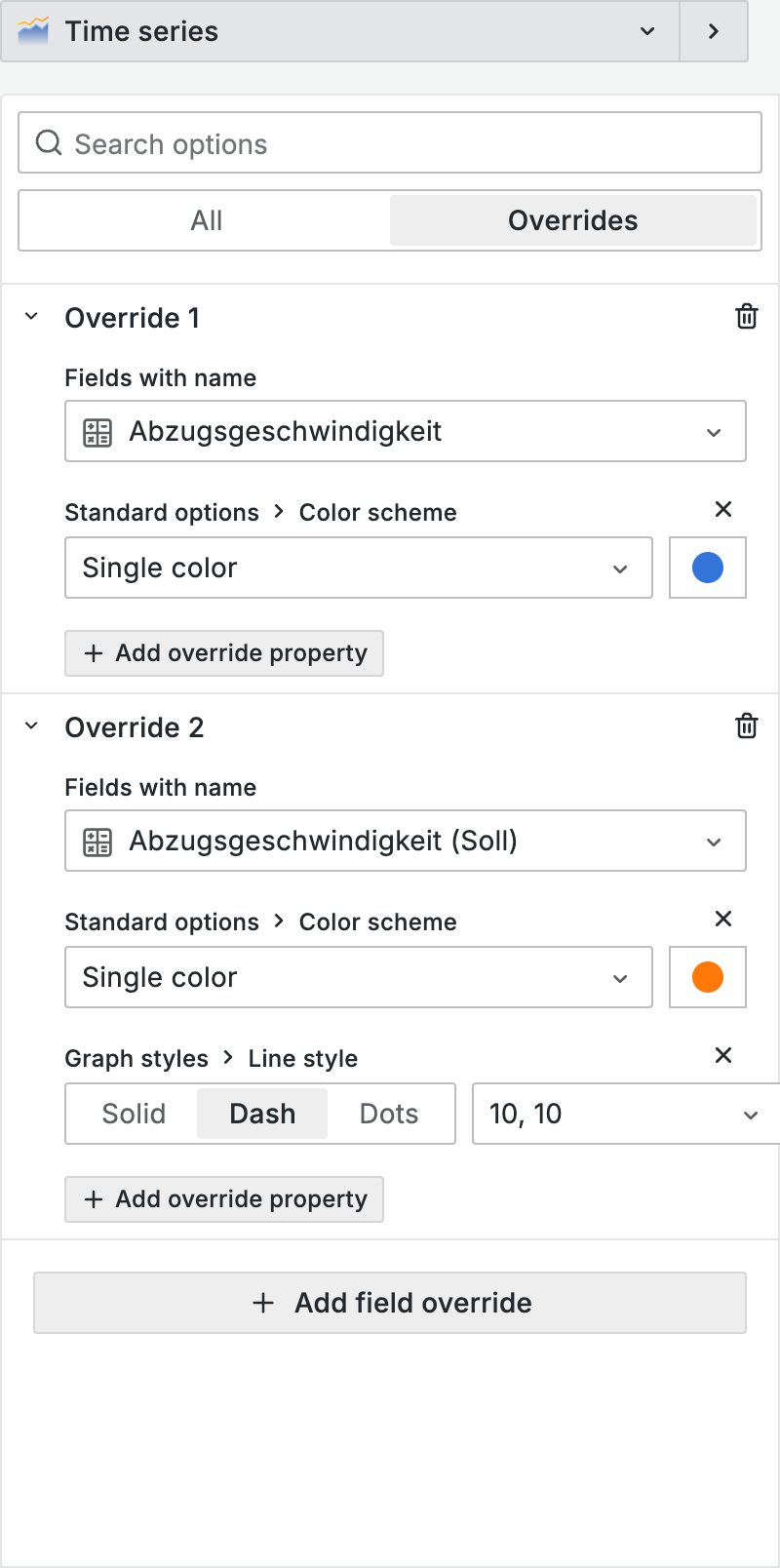Viewport: 780px width, 1568px height.
Task: Click Add field override button
Action: click(390, 1303)
